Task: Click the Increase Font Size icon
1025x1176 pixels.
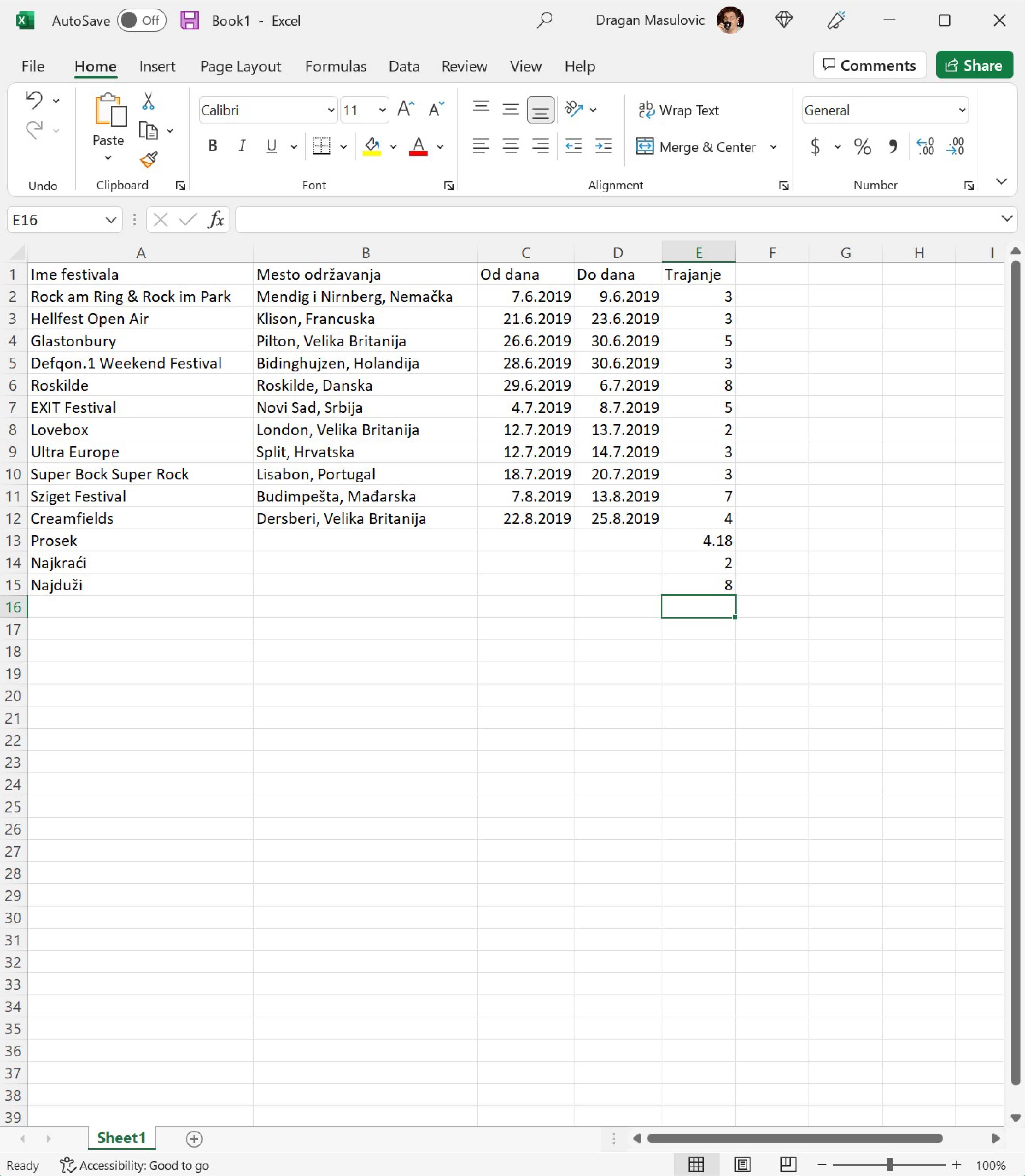Action: pyautogui.click(x=406, y=109)
